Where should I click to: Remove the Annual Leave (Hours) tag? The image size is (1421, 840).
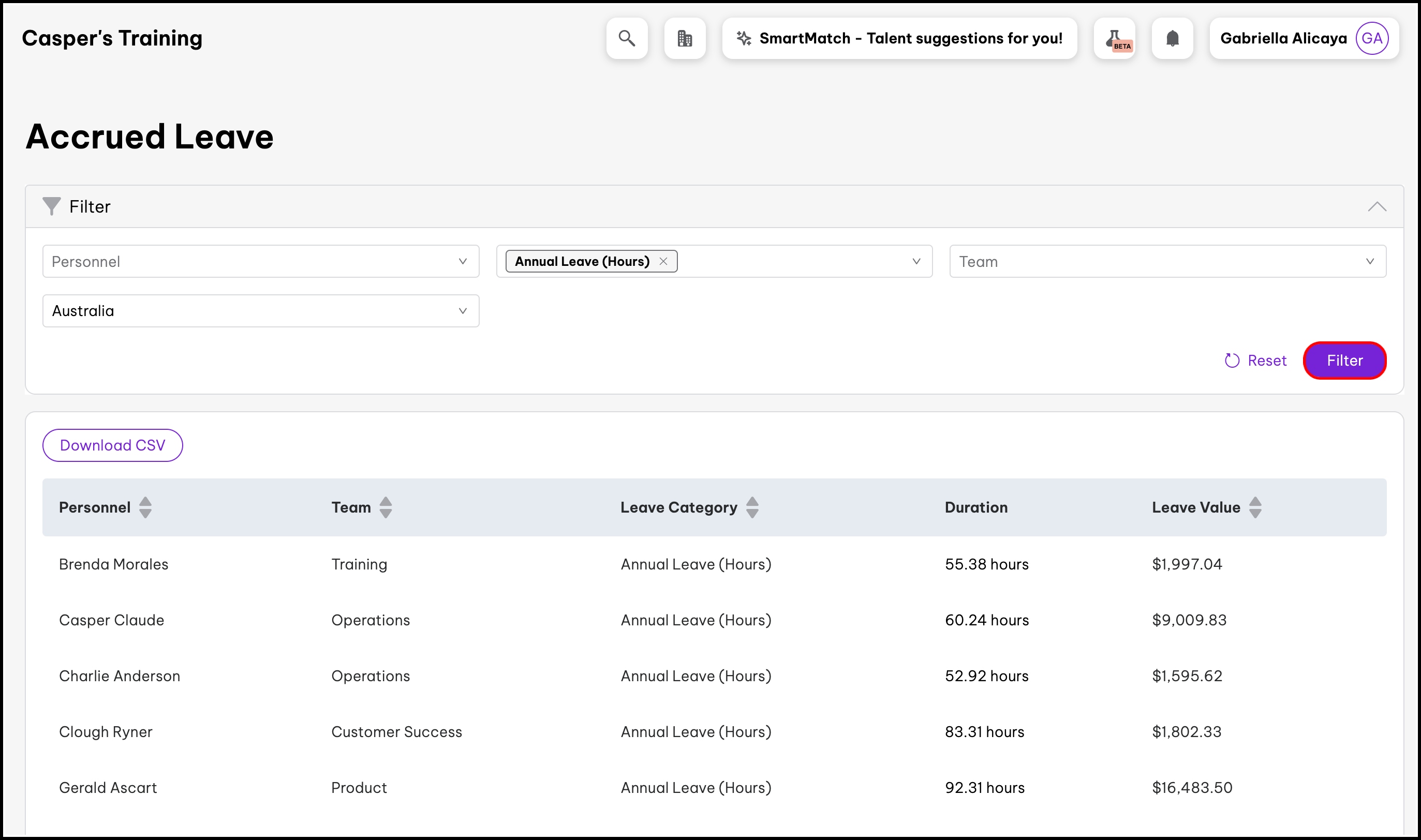(663, 262)
